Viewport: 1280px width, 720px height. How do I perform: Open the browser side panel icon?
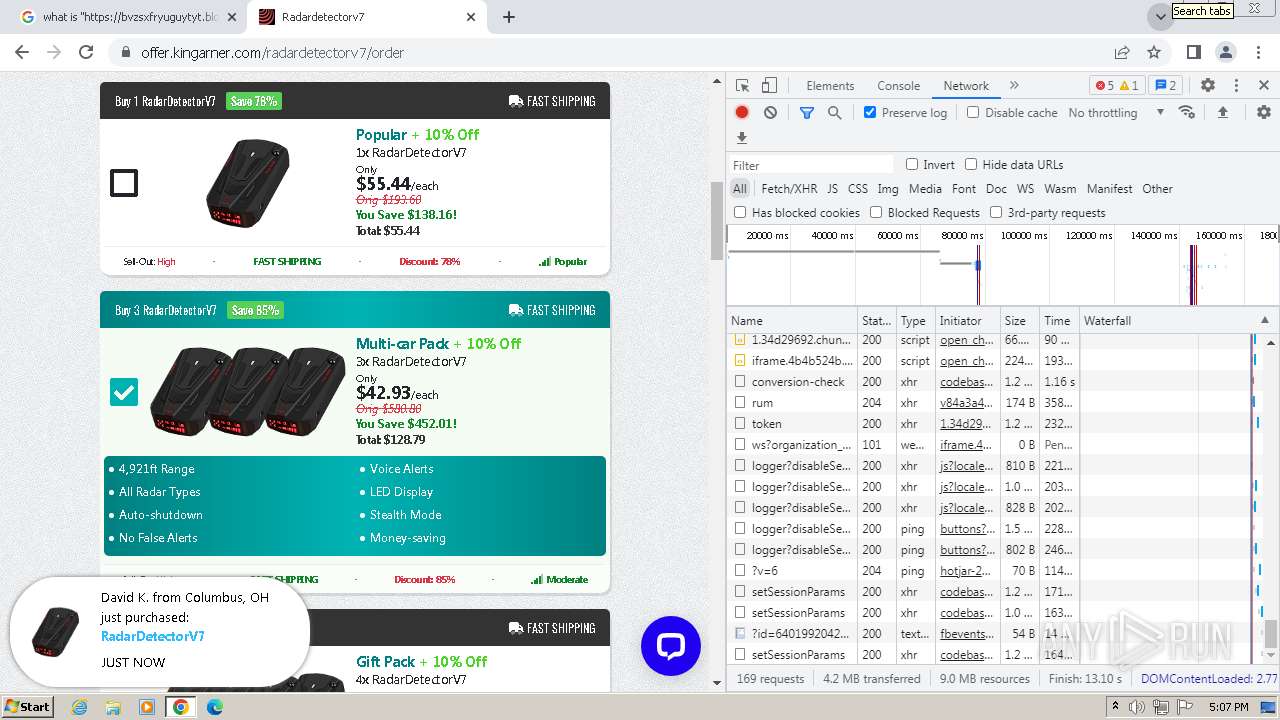[x=1194, y=52]
